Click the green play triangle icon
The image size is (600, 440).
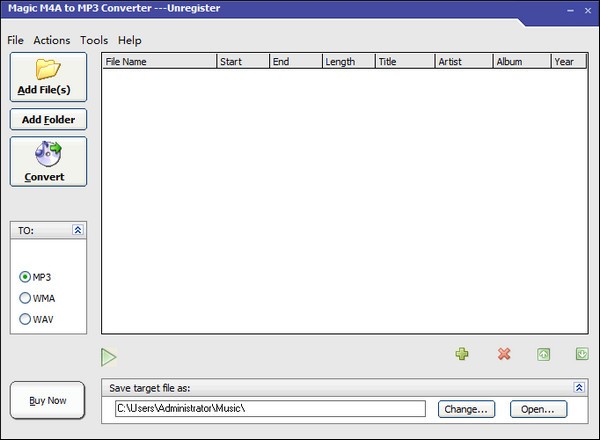[109, 356]
